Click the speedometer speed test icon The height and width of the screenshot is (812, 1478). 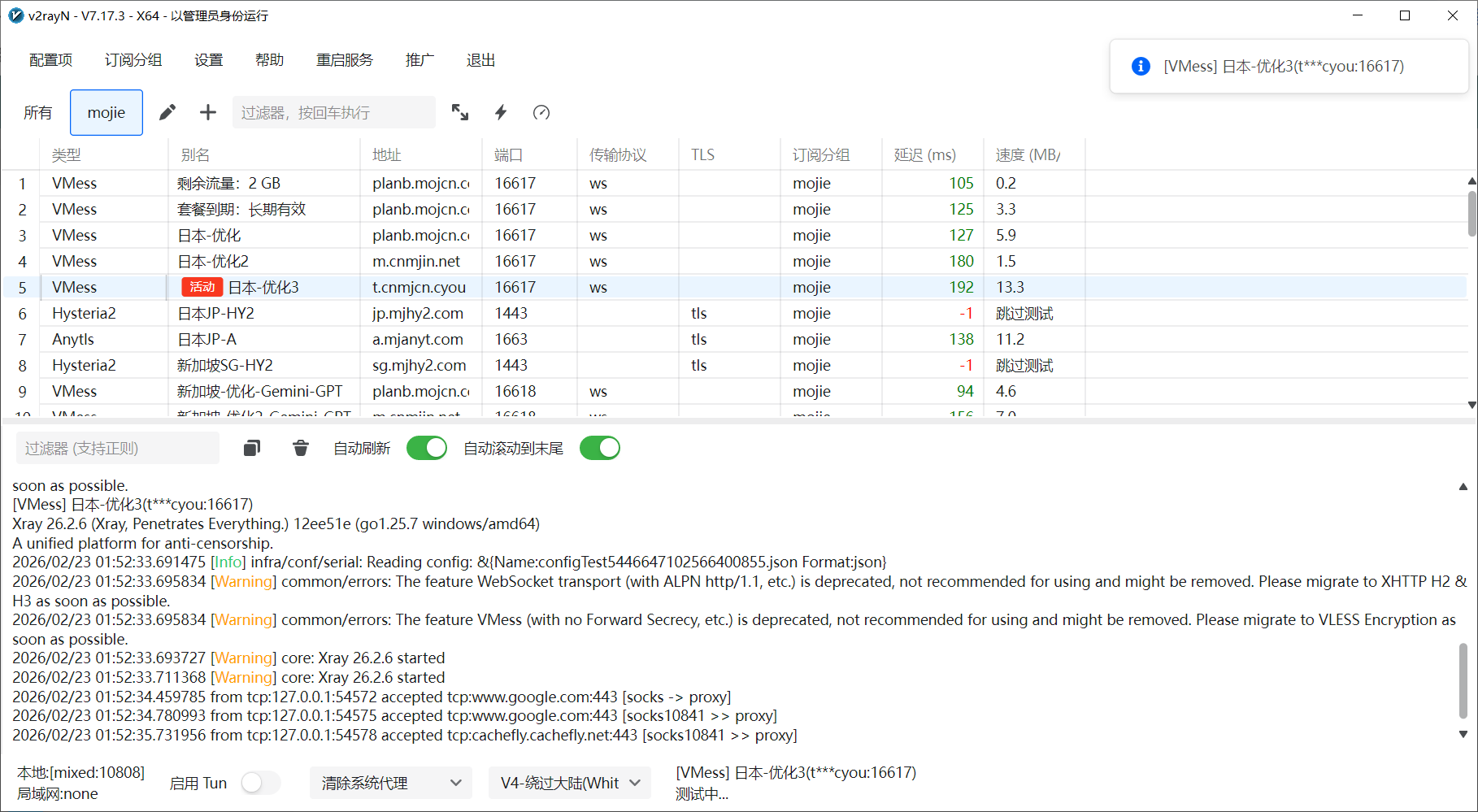click(x=541, y=112)
